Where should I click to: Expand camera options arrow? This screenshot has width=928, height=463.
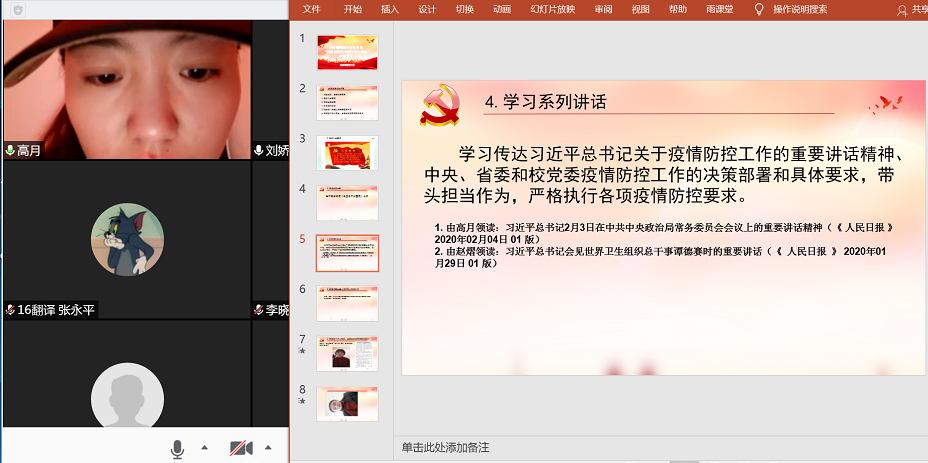pyautogui.click(x=267, y=448)
